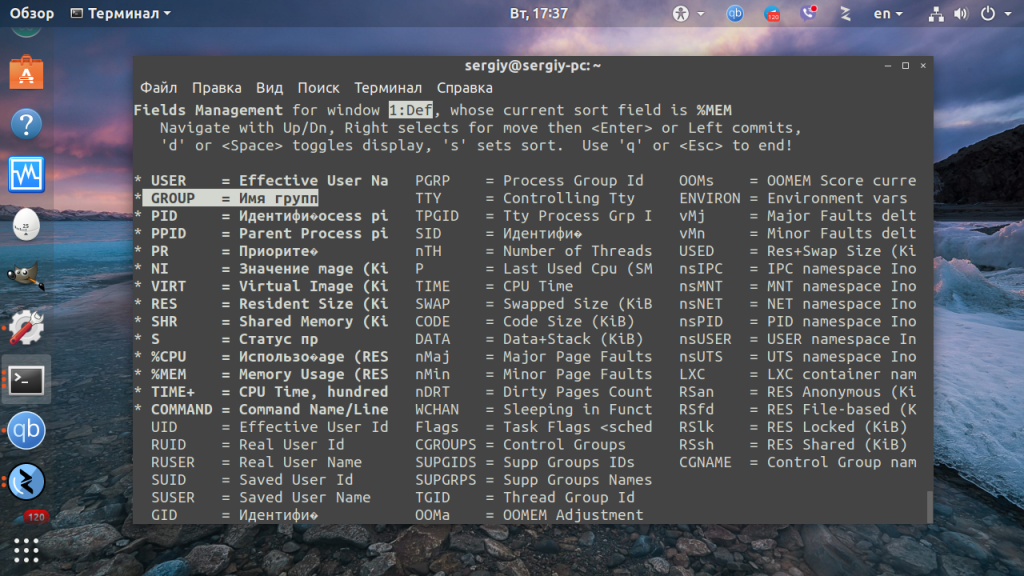Open the Файл menu
The height and width of the screenshot is (576, 1024).
pos(159,88)
